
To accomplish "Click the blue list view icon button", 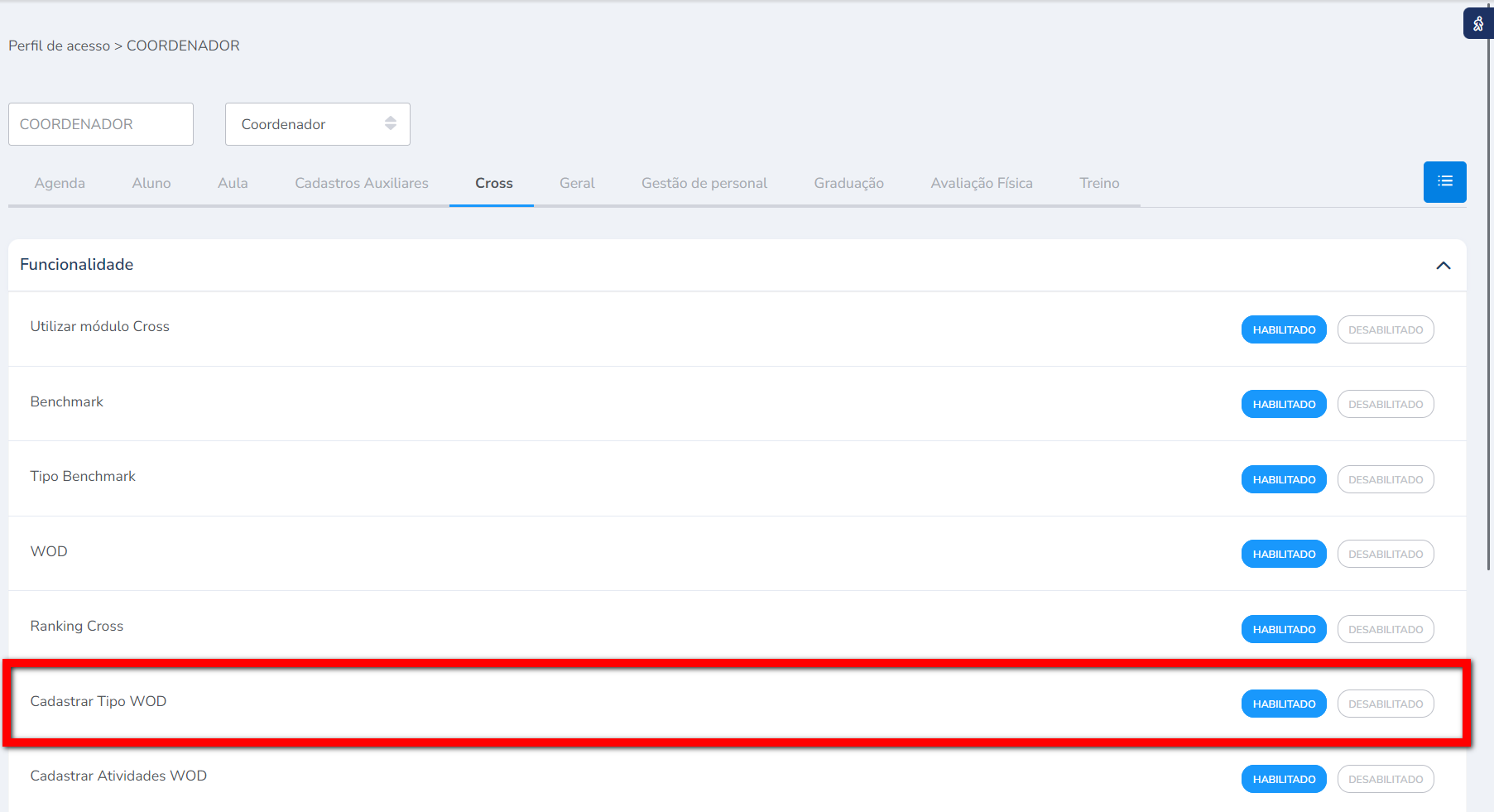I will [x=1444, y=182].
